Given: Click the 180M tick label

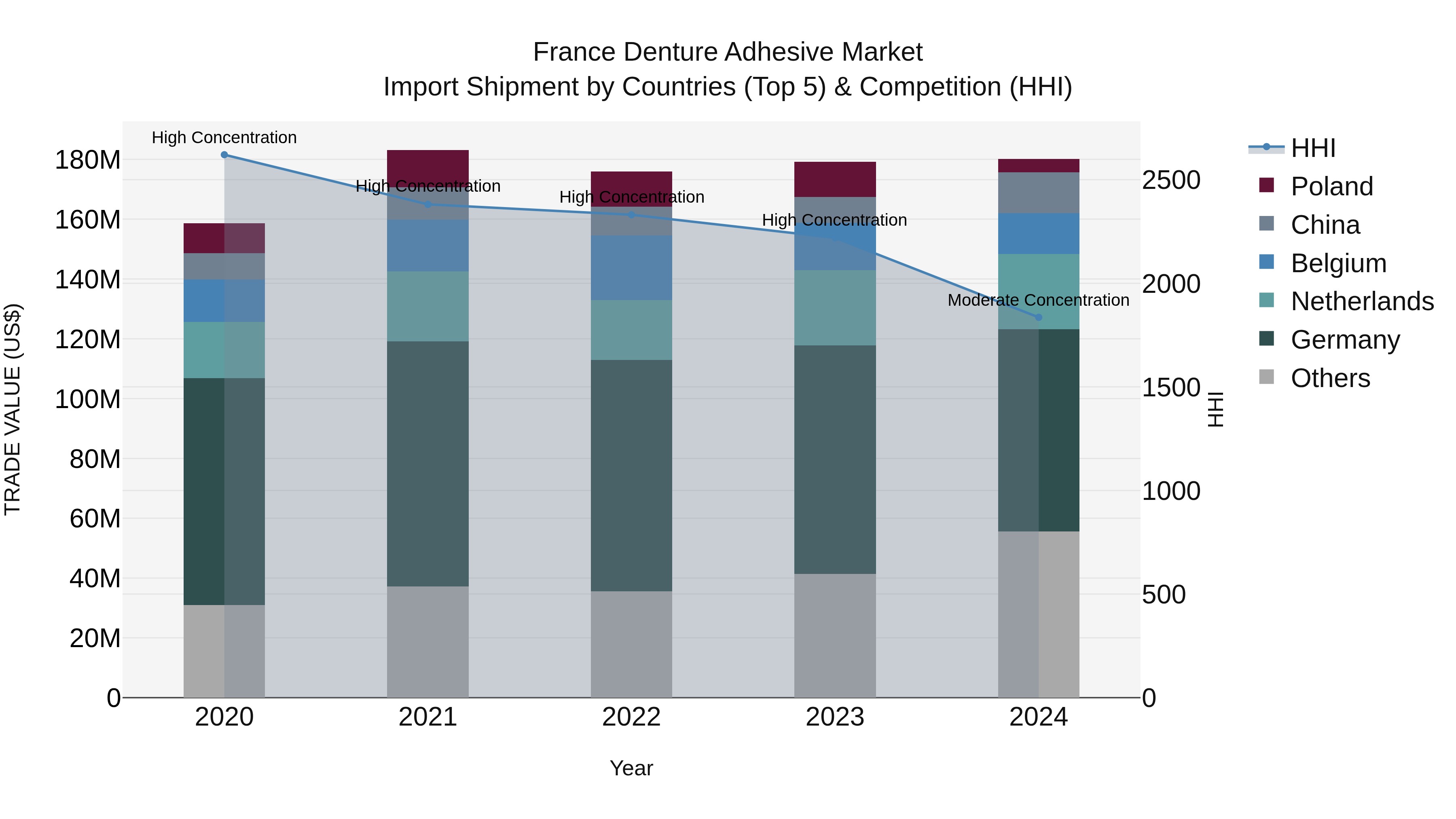Looking at the screenshot, I should point(88,160).
